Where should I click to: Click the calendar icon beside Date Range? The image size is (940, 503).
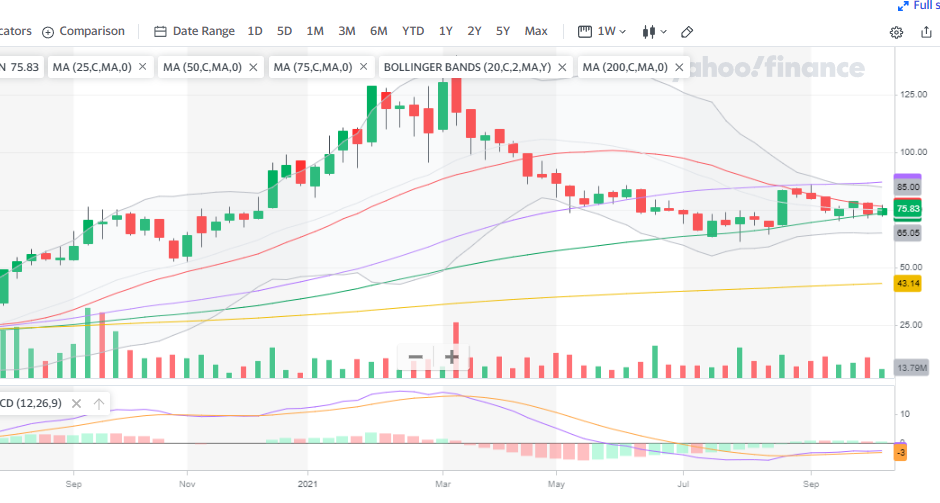pos(160,32)
